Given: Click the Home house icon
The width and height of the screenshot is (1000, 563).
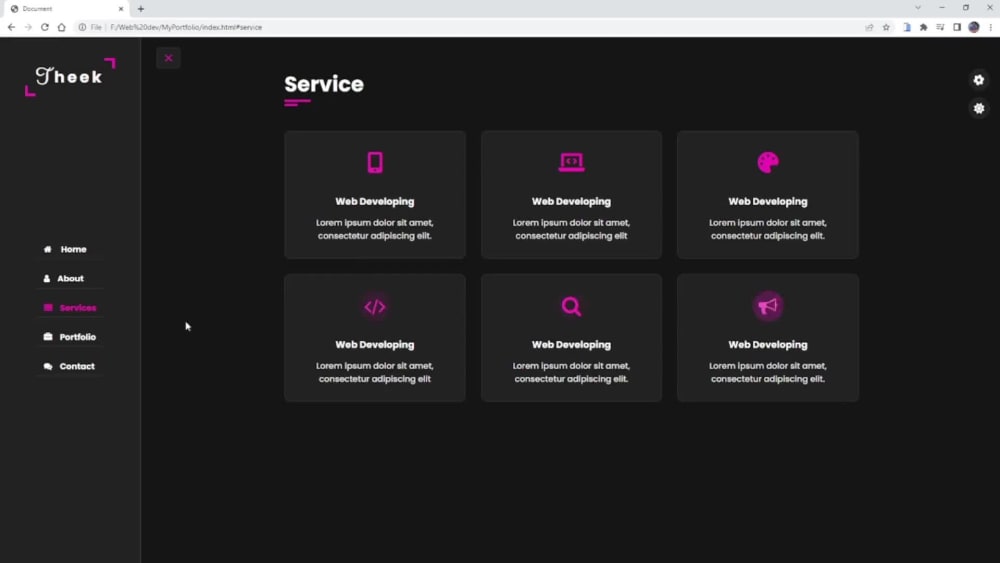Looking at the screenshot, I should click(47, 249).
